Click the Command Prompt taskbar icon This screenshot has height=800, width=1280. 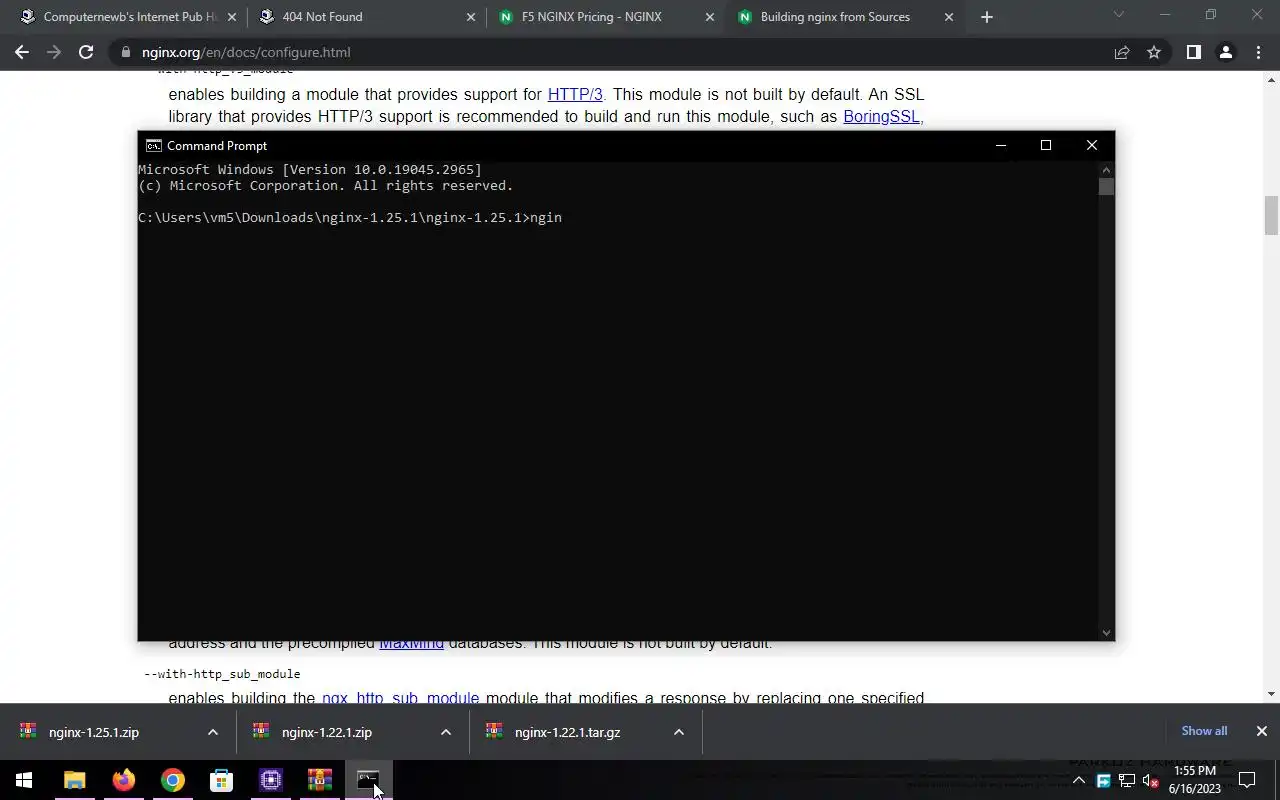[x=368, y=780]
